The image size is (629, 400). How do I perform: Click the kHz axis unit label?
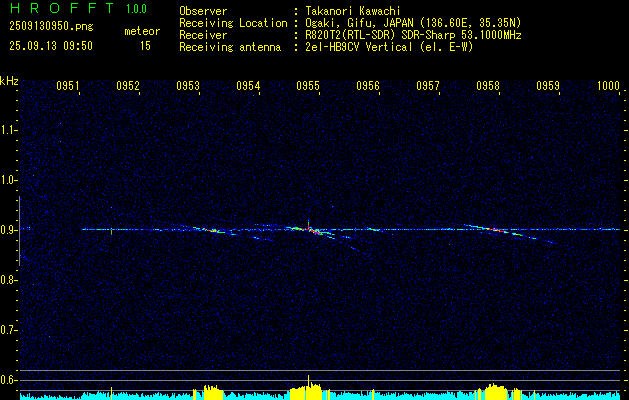[9, 81]
